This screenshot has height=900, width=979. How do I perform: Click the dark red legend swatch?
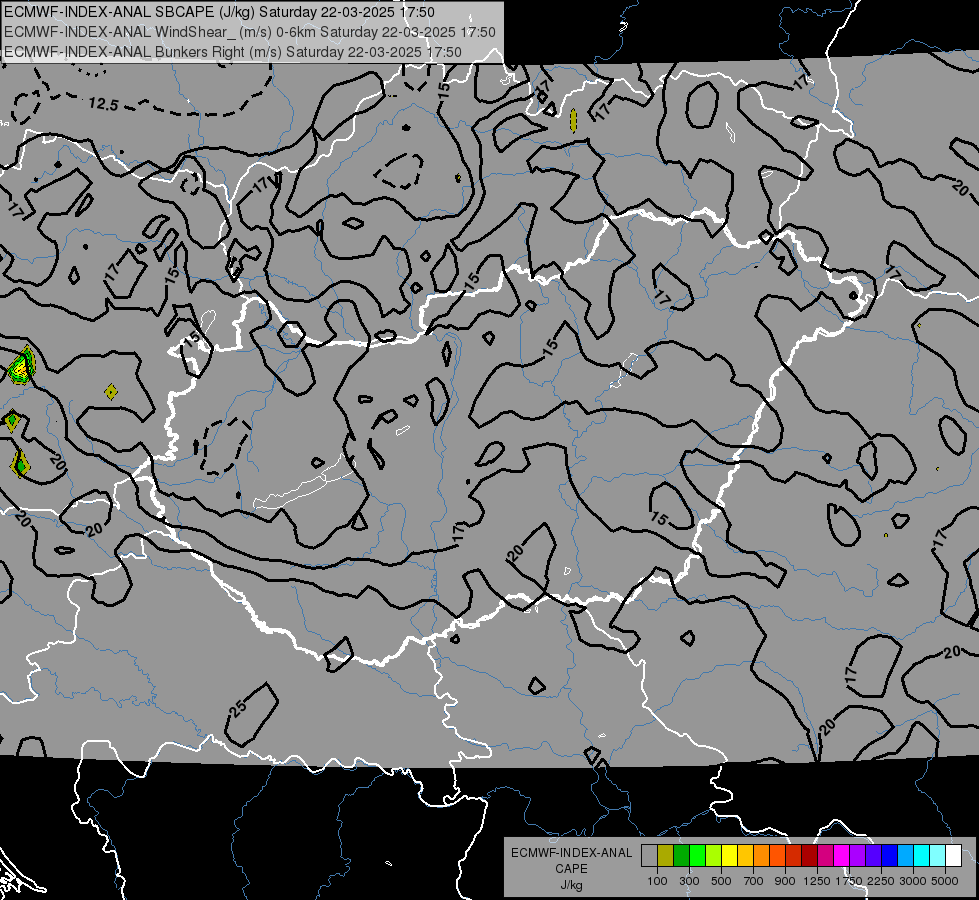(x=810, y=856)
